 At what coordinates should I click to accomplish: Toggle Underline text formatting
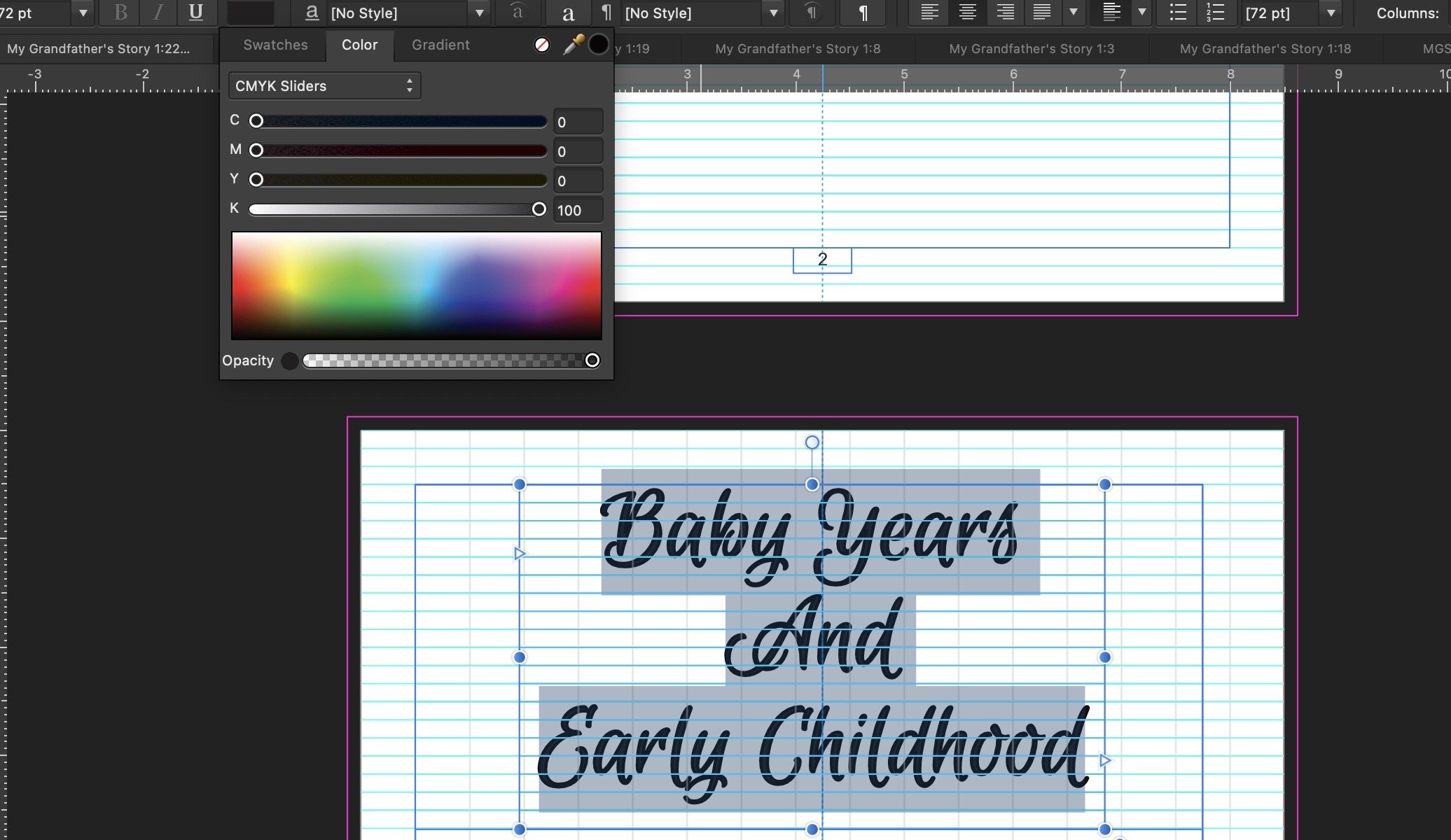coord(196,13)
